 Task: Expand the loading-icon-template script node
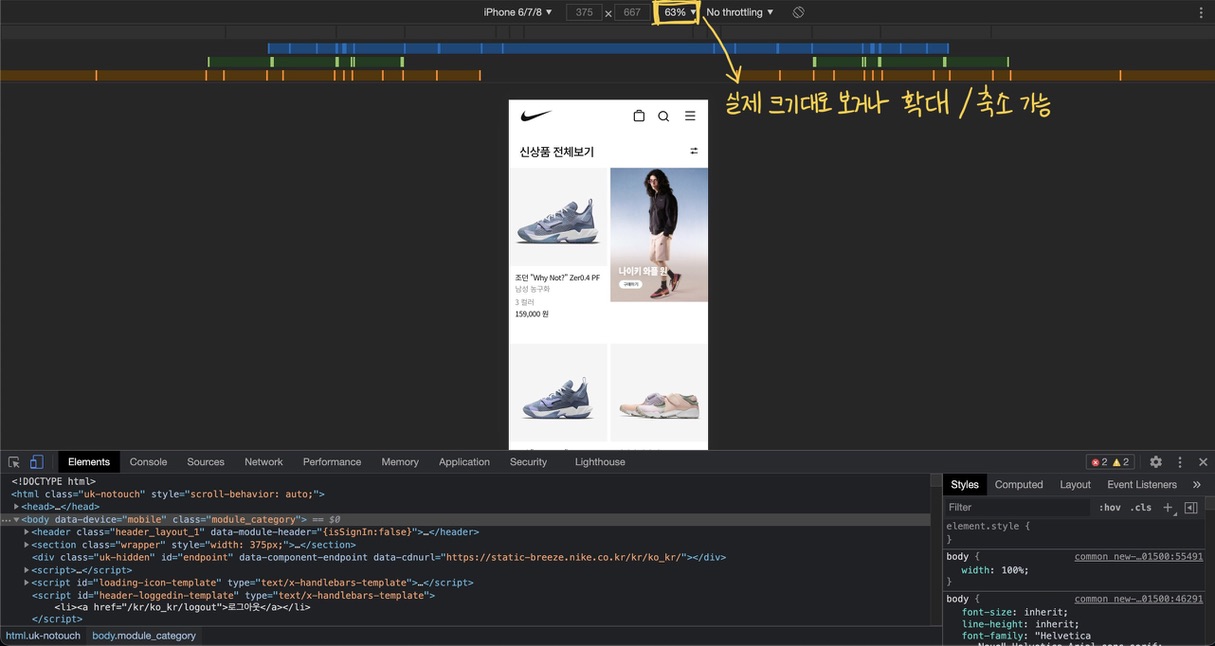pyautogui.click(x=27, y=582)
